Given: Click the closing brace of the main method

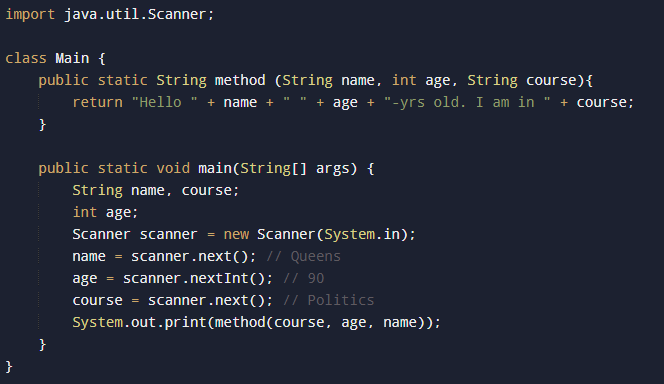Looking at the screenshot, I should click(42, 344).
